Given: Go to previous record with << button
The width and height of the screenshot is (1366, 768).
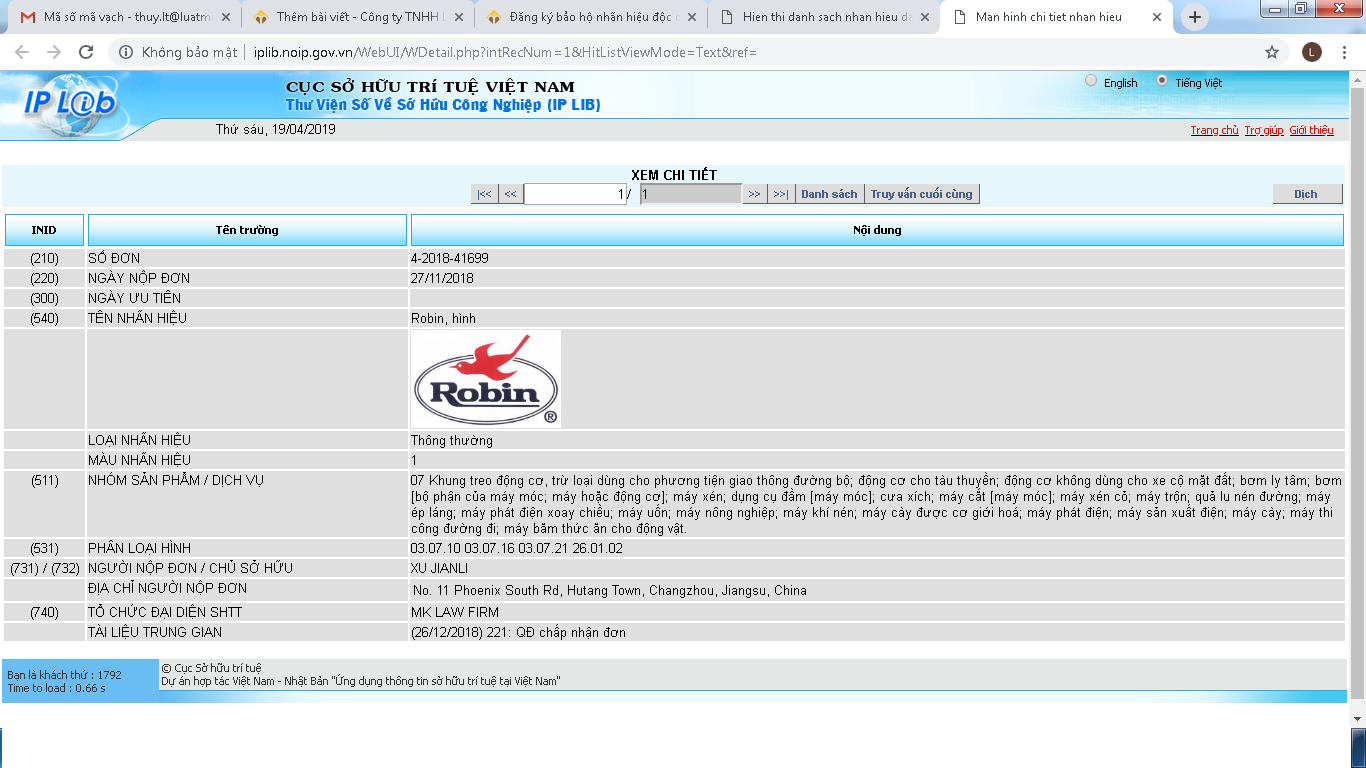Looking at the screenshot, I should click(510, 194).
